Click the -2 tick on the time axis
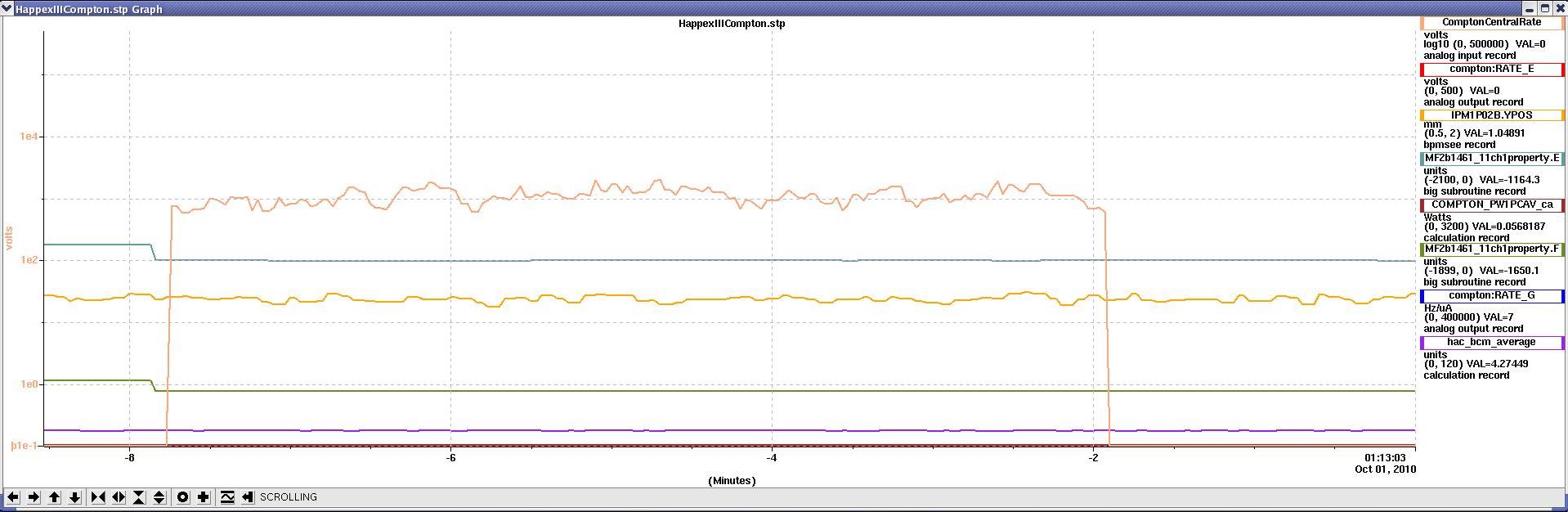This screenshot has height=512, width=1568. (1094, 458)
